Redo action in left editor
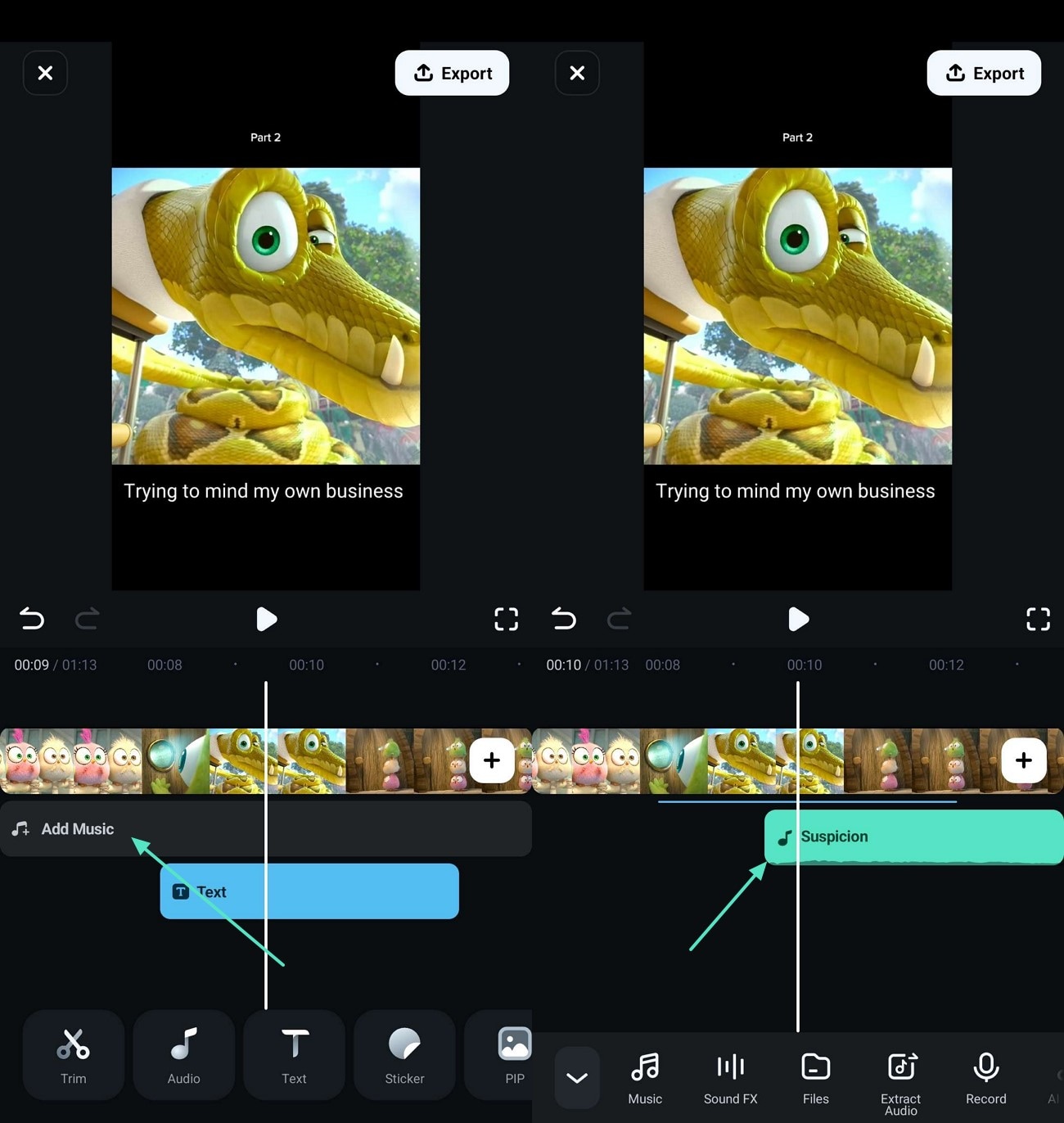Image resolution: width=1064 pixels, height=1123 pixels. (87, 618)
